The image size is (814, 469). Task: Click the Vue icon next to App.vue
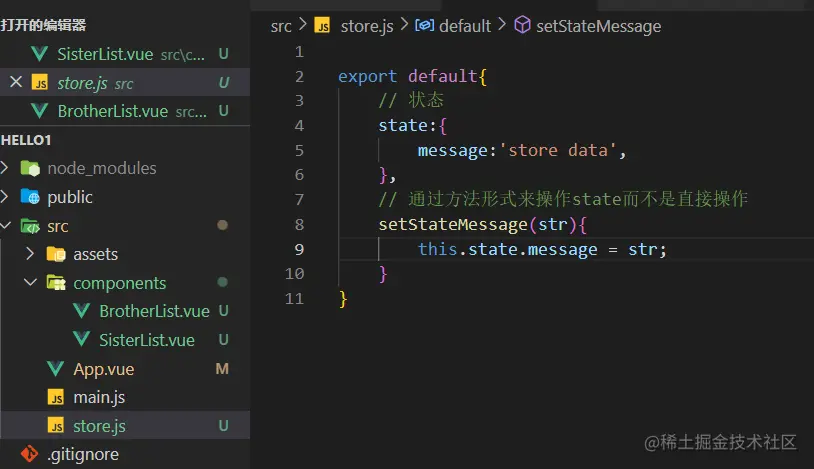(x=56, y=369)
